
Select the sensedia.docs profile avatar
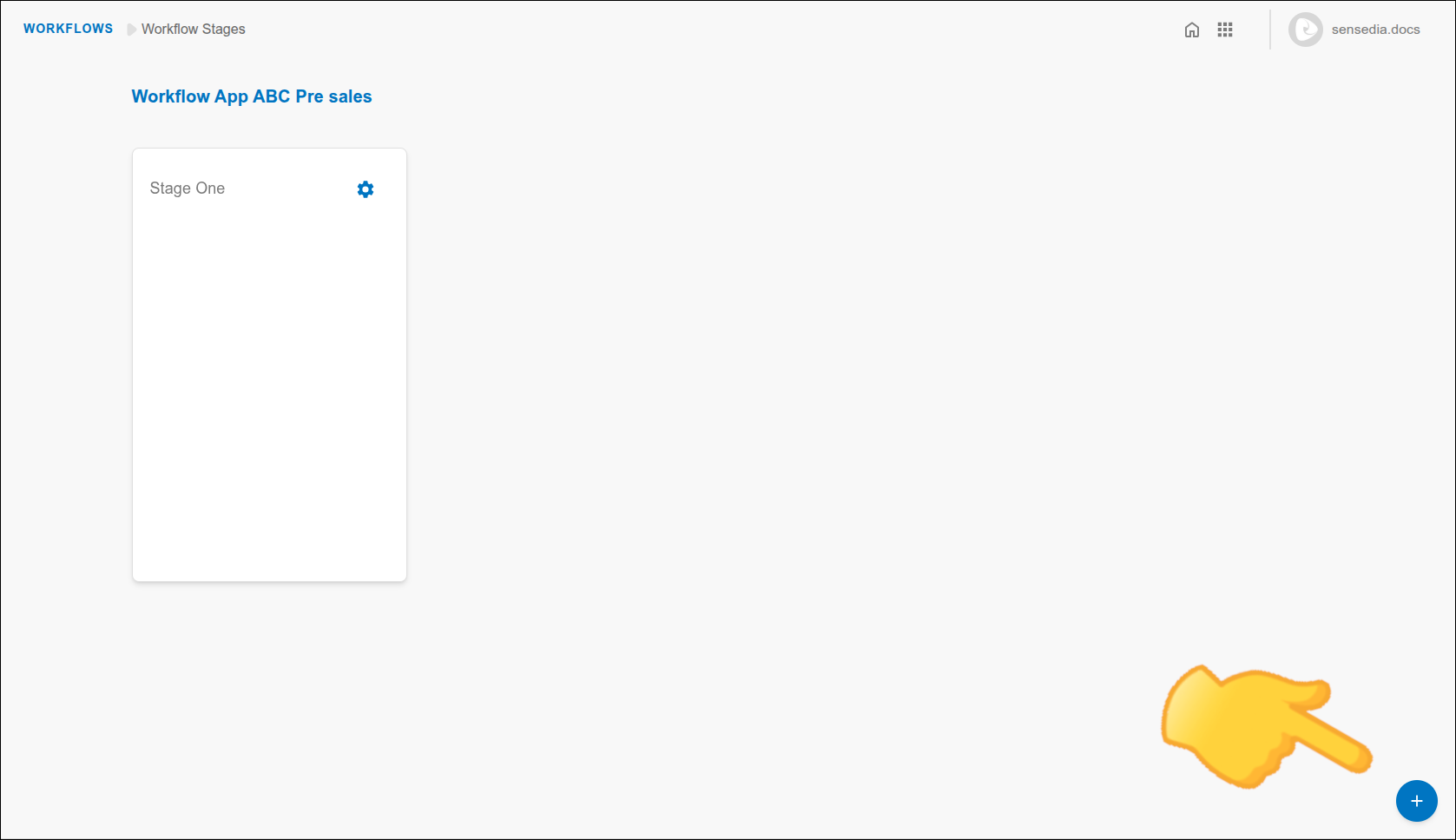coord(1305,29)
